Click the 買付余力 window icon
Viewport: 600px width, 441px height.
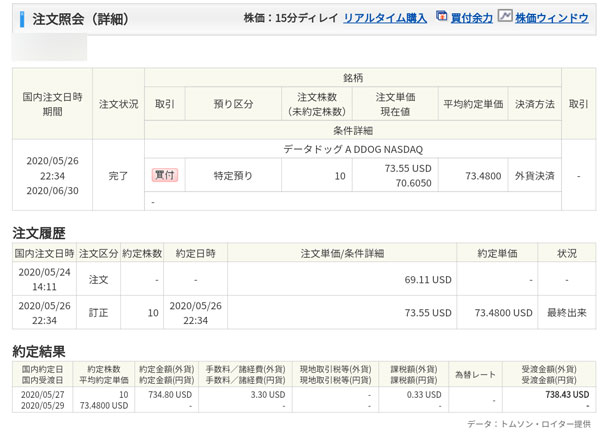(441, 17)
